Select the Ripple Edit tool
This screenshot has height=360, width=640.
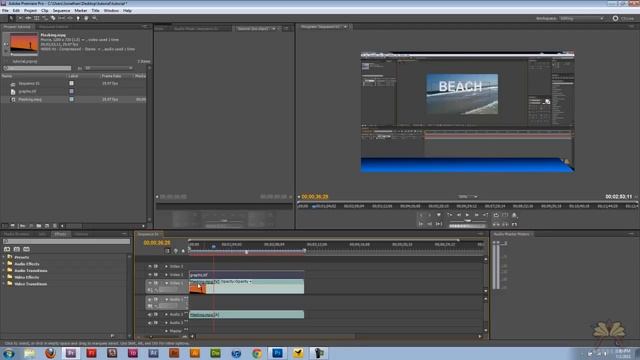(28, 18)
